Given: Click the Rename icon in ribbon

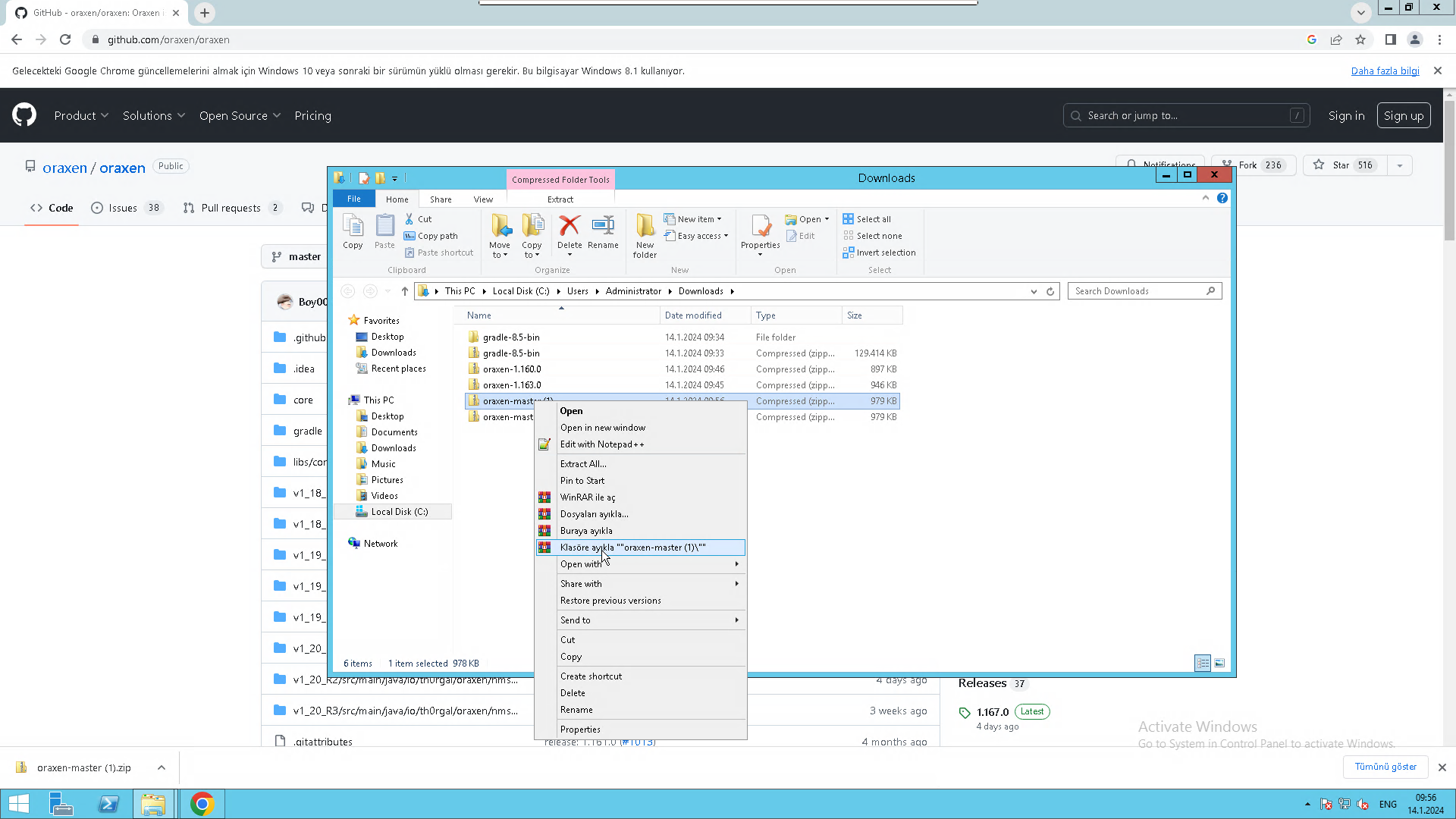Looking at the screenshot, I should pyautogui.click(x=603, y=231).
